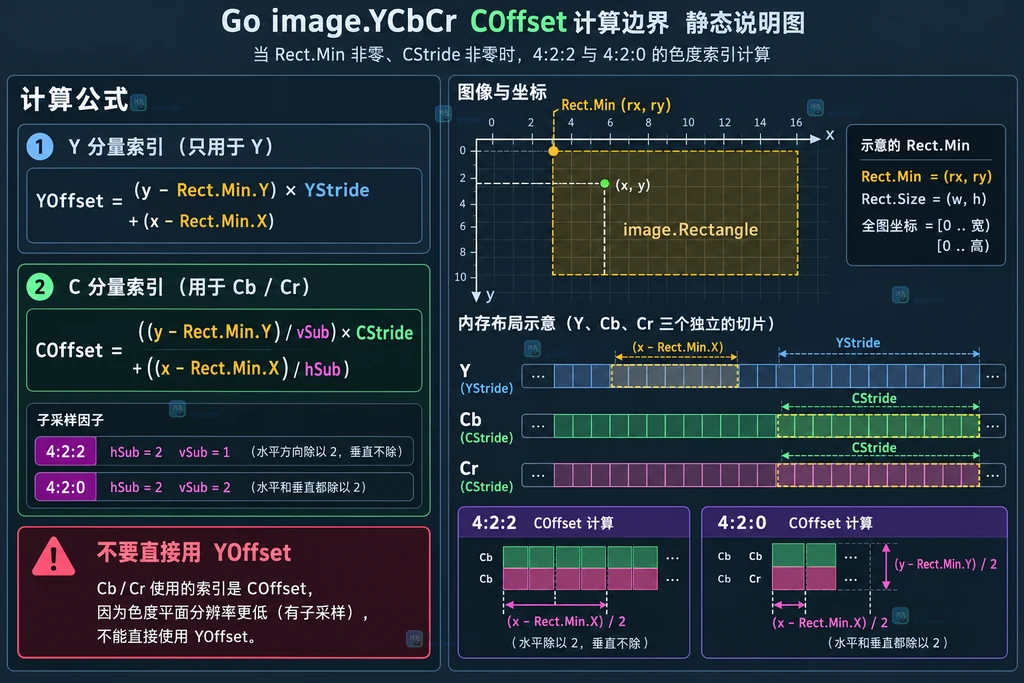Click the purple 4:2:0 badge in 子采样因子
Screen dimensions: 1024x683
click(x=65, y=486)
